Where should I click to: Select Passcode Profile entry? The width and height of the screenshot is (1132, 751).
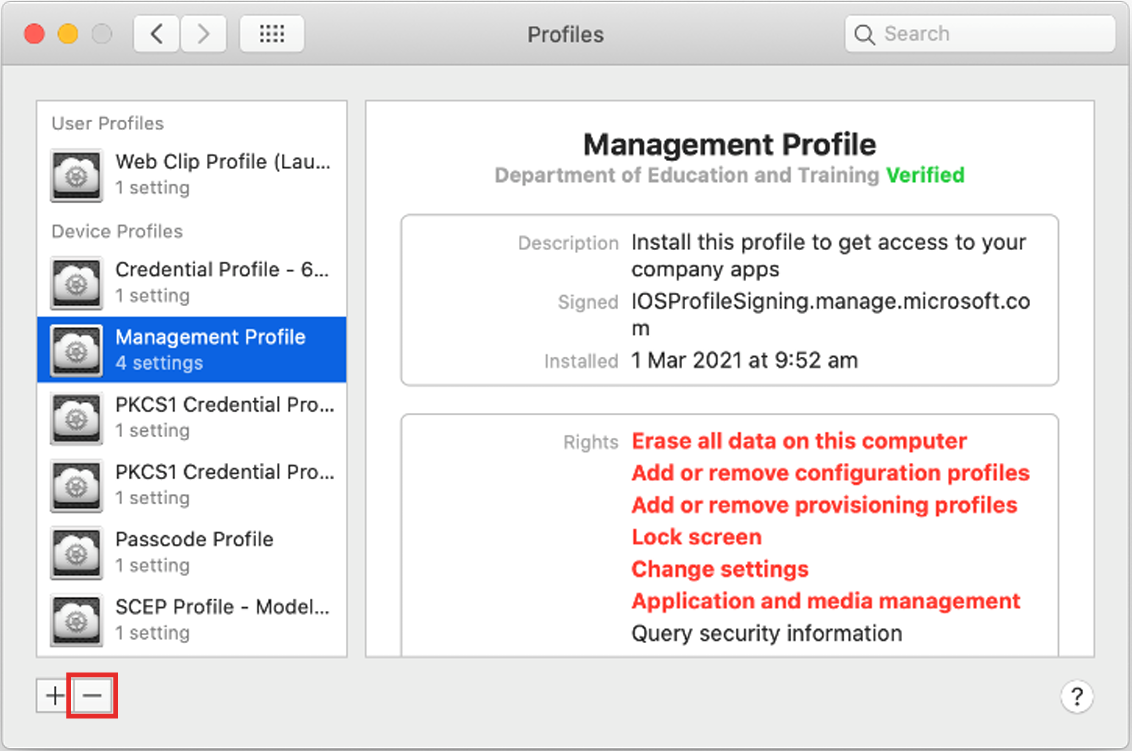tap(192, 552)
